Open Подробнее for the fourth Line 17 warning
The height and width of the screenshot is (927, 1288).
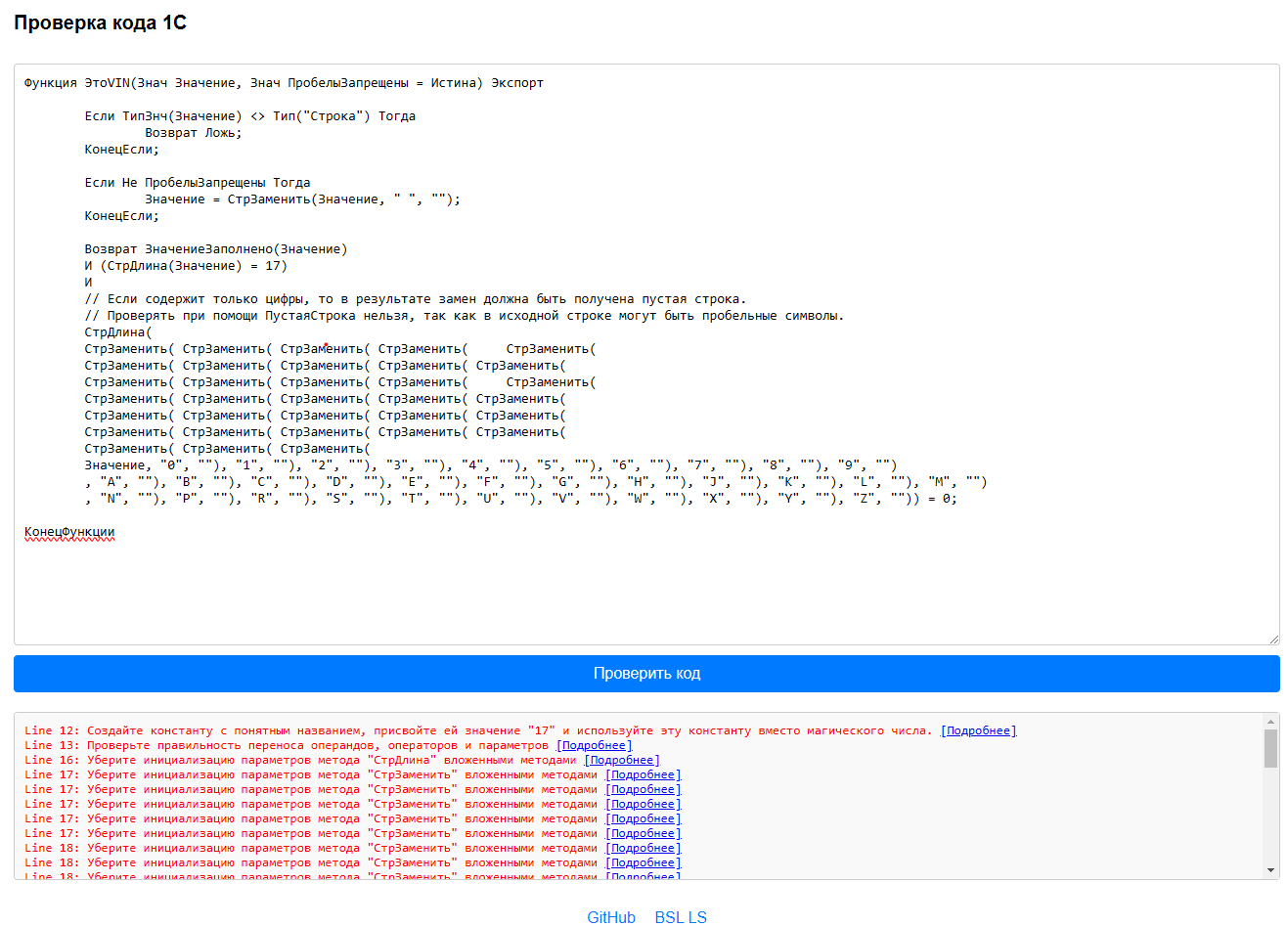click(643, 818)
